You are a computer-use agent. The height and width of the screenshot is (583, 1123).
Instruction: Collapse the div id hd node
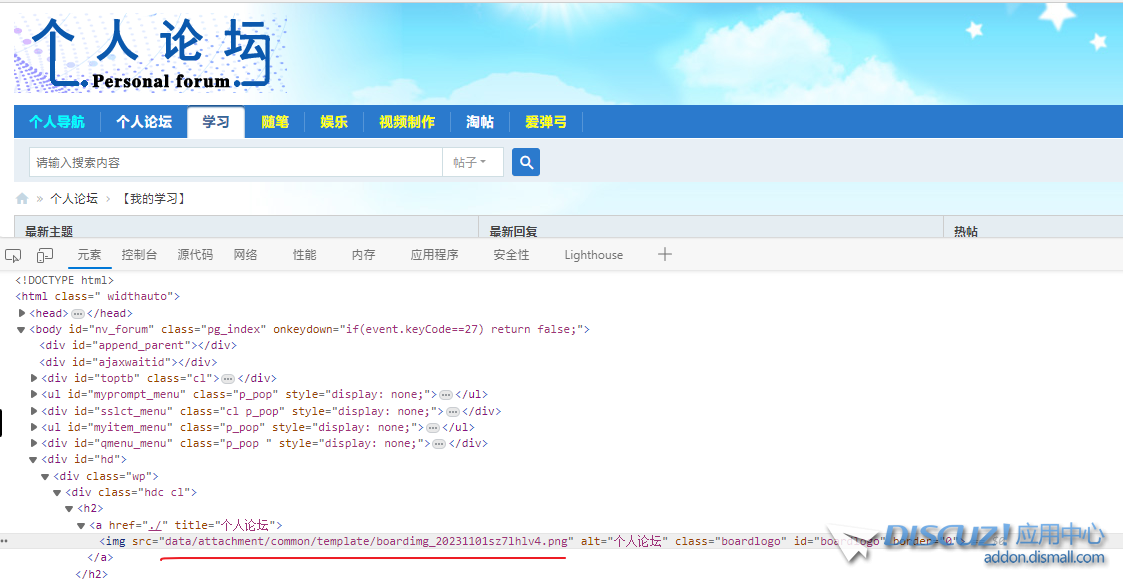click(x=34, y=460)
